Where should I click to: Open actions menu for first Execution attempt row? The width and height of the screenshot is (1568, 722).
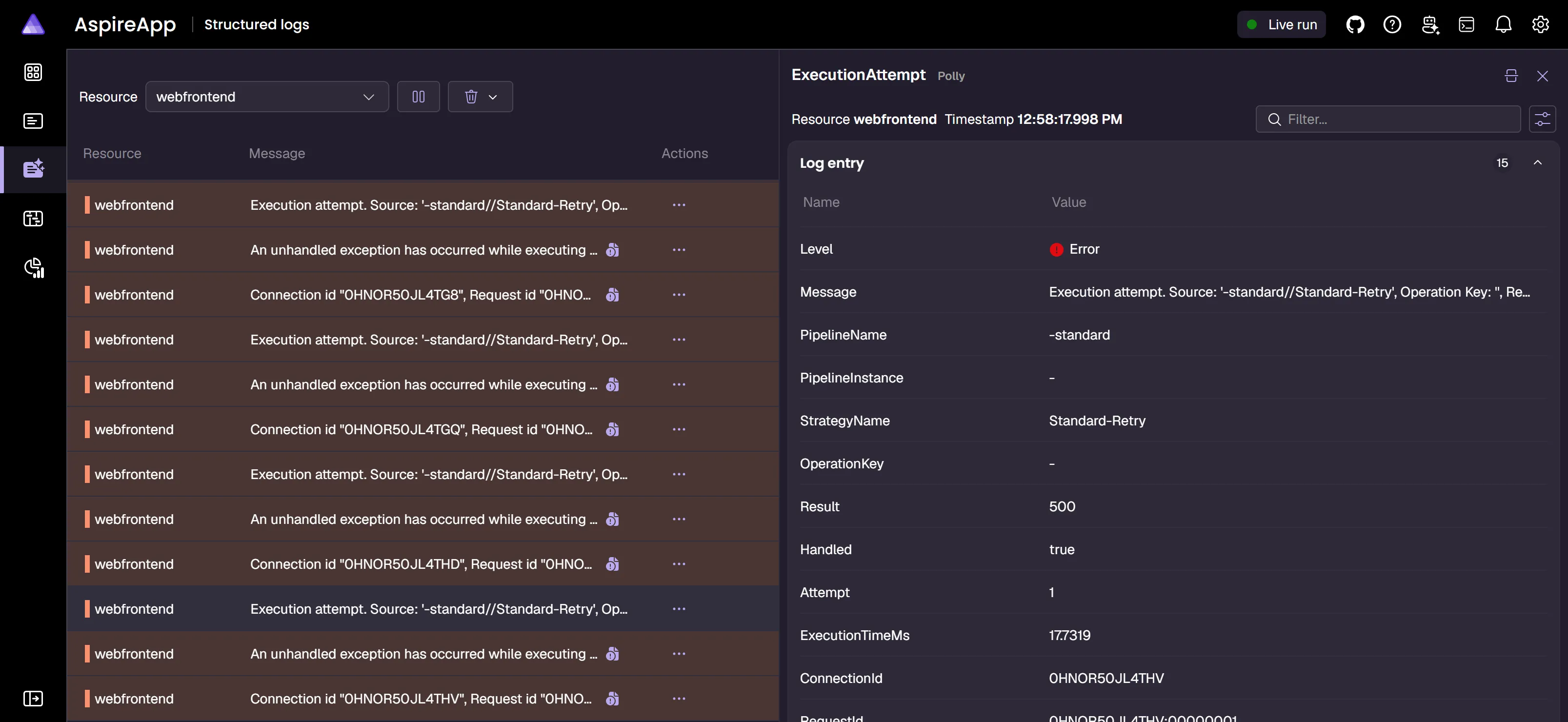pyautogui.click(x=679, y=205)
